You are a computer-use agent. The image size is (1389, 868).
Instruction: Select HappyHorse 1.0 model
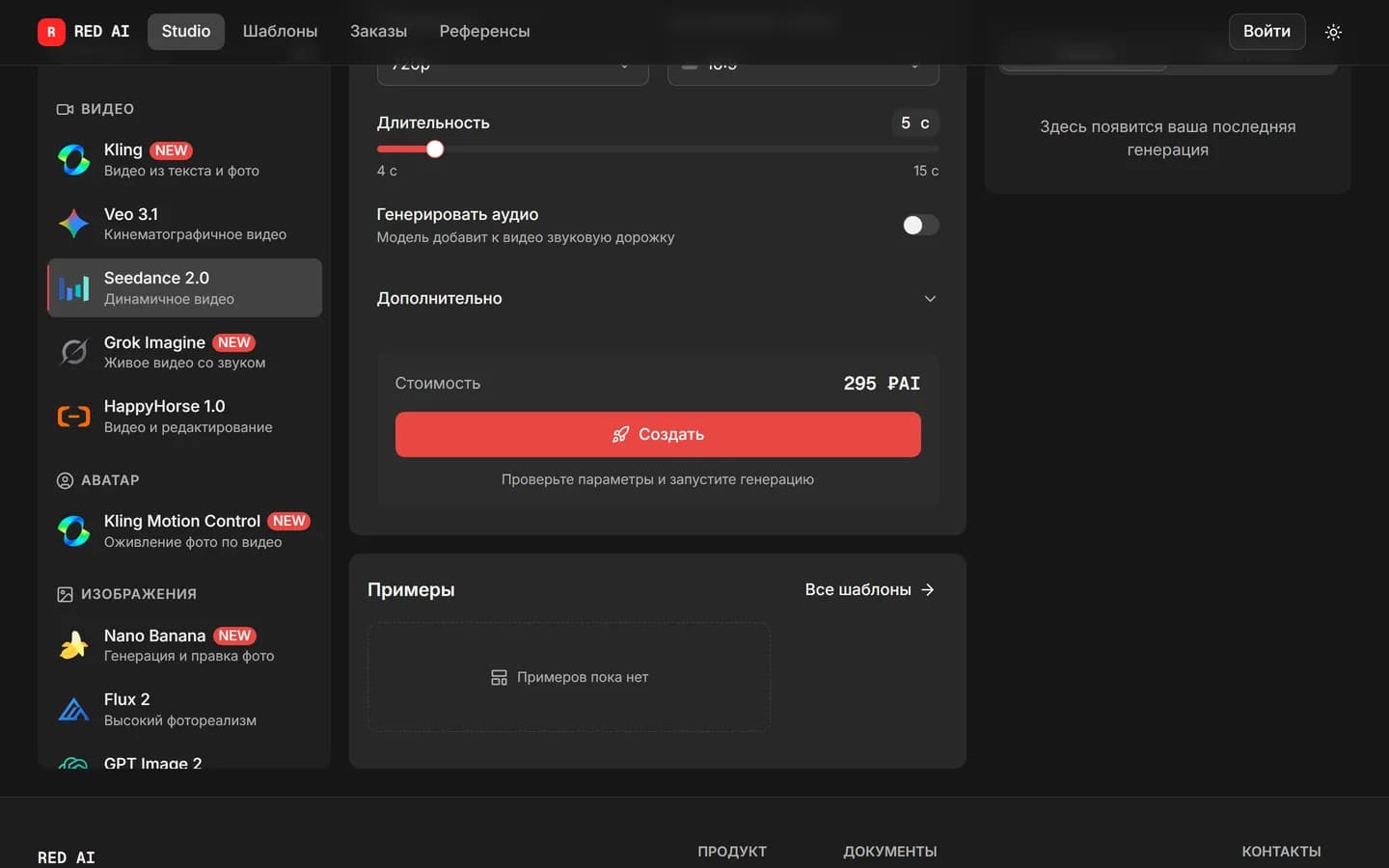pos(184,417)
